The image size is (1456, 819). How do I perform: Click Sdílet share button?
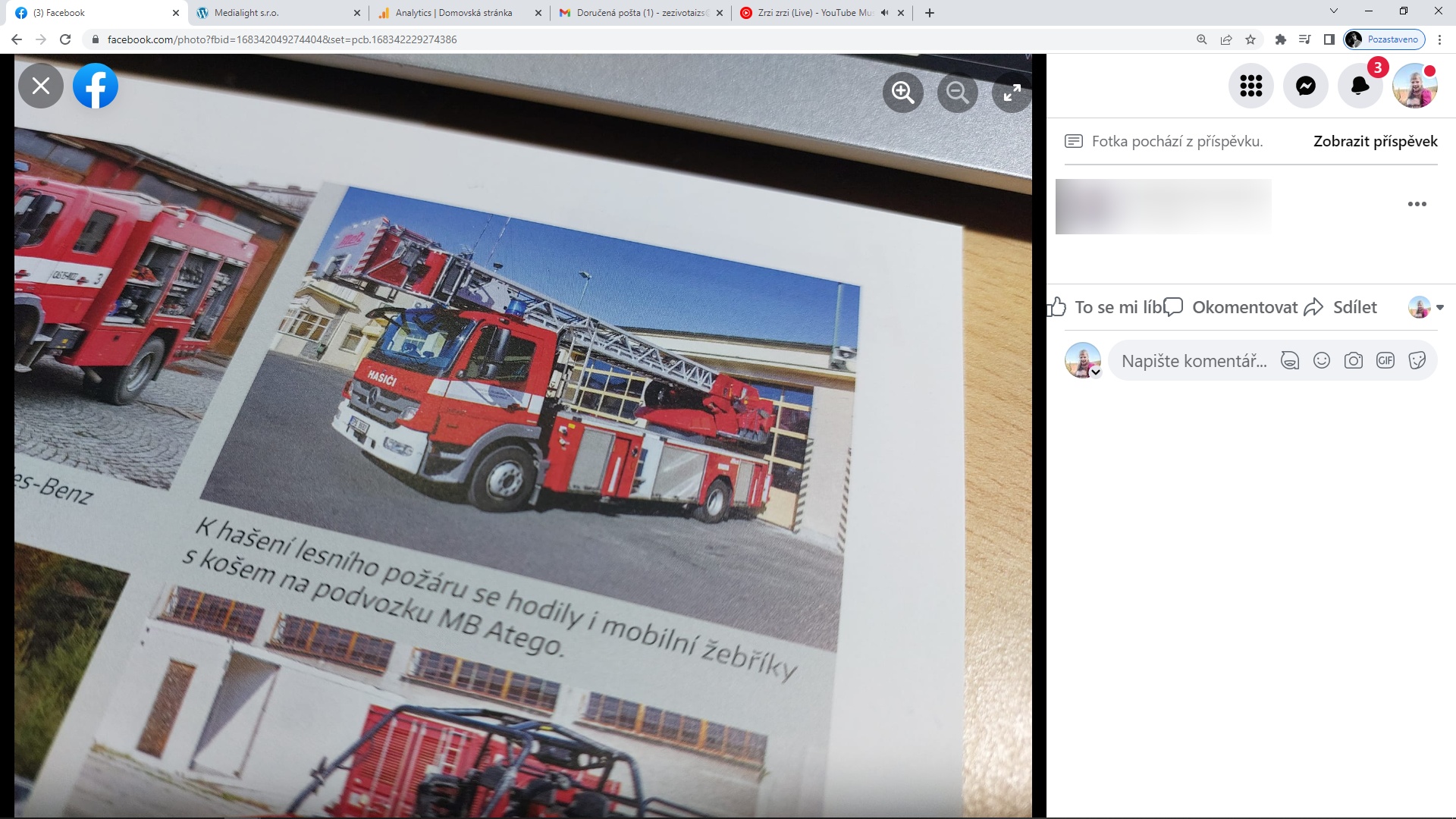pos(1341,307)
